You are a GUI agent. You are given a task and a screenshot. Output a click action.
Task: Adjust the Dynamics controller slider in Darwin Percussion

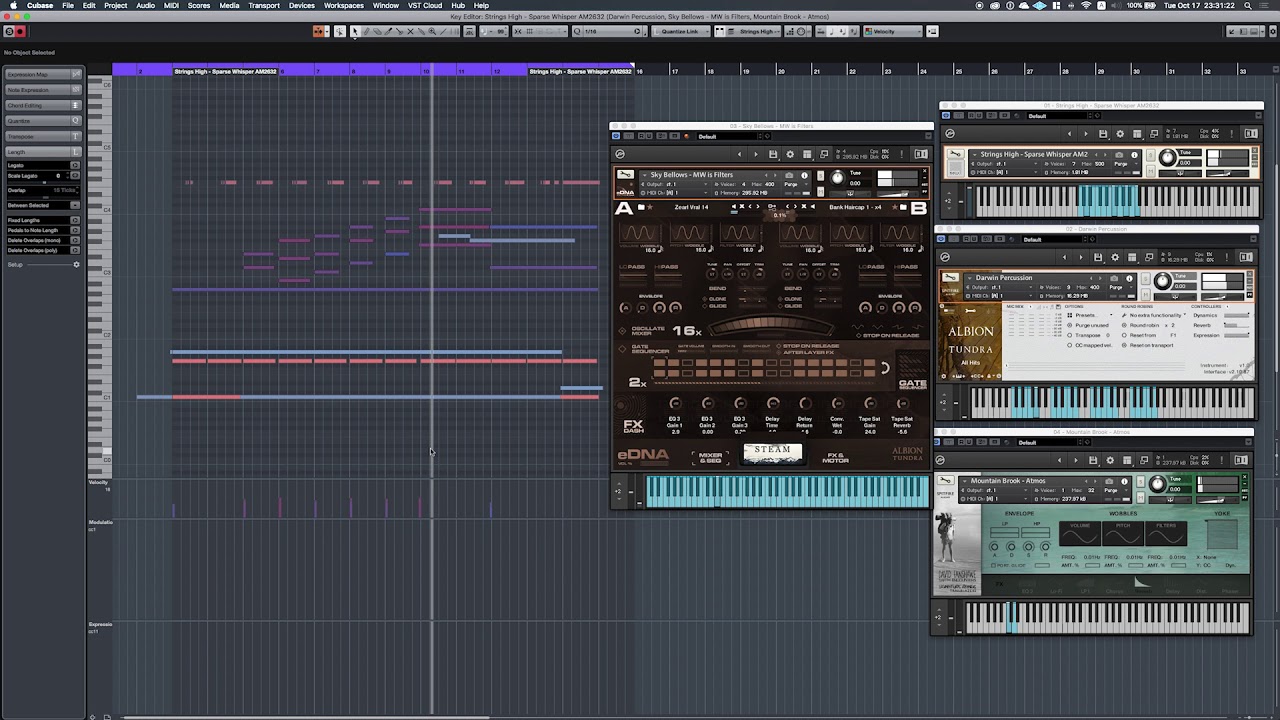[x=1236, y=316]
